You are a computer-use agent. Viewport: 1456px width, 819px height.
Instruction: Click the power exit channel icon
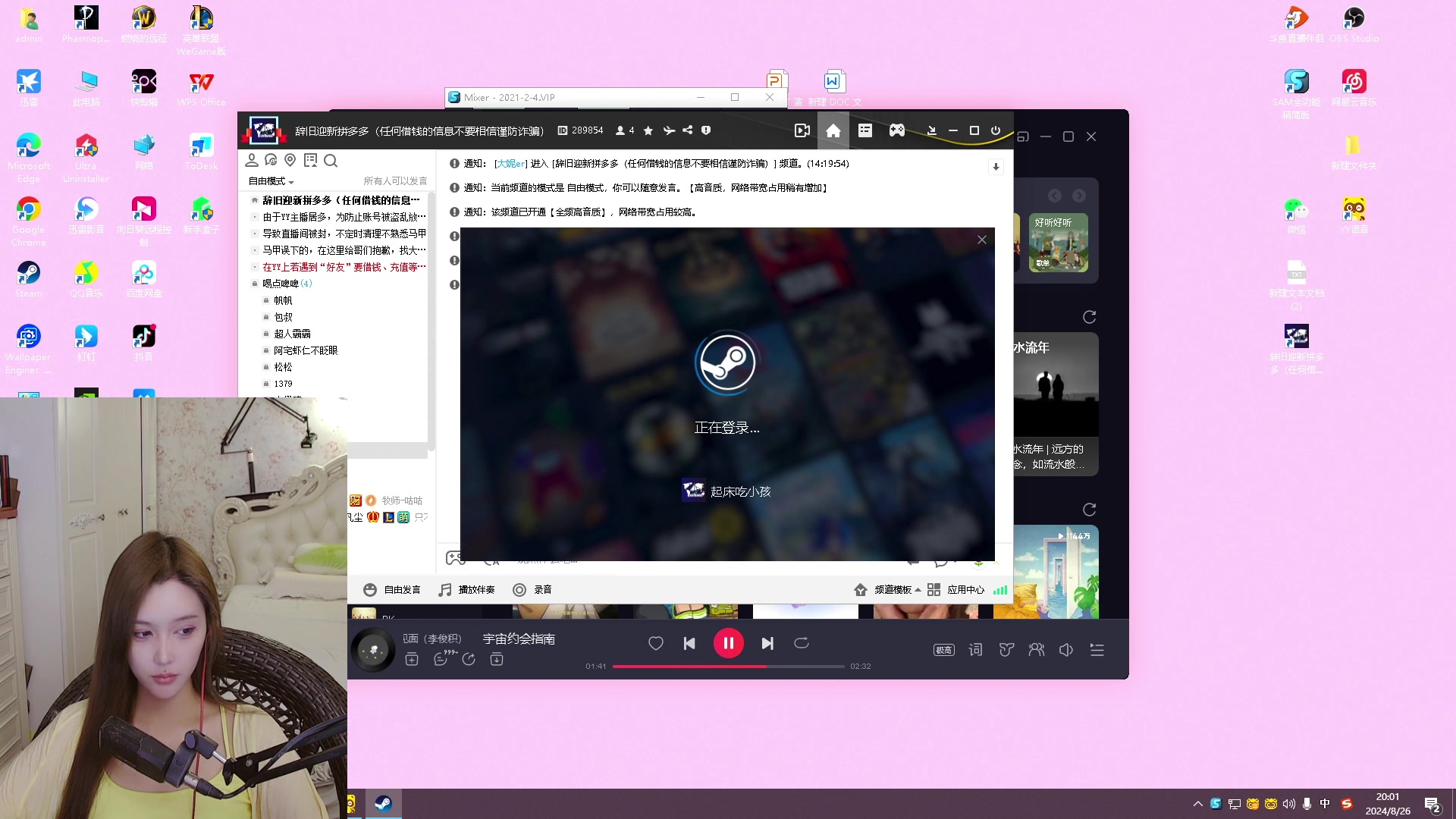click(x=996, y=130)
